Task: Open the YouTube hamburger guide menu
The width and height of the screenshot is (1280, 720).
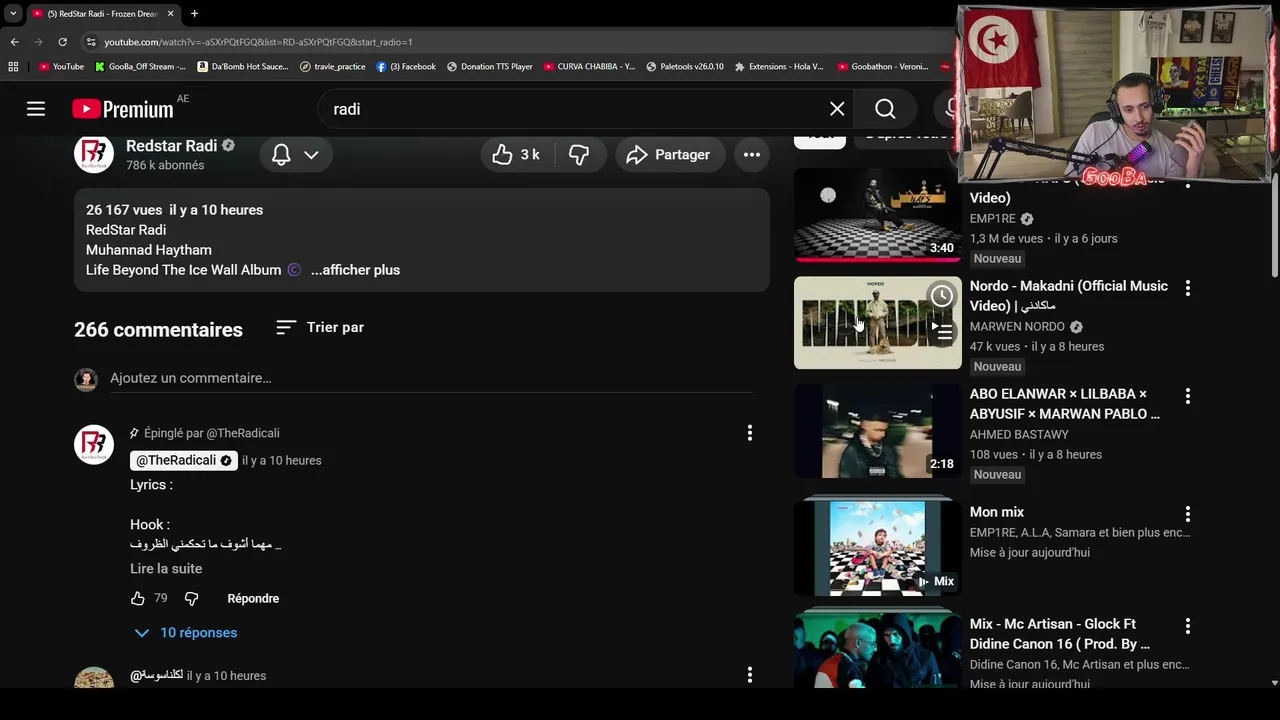Action: 36,109
